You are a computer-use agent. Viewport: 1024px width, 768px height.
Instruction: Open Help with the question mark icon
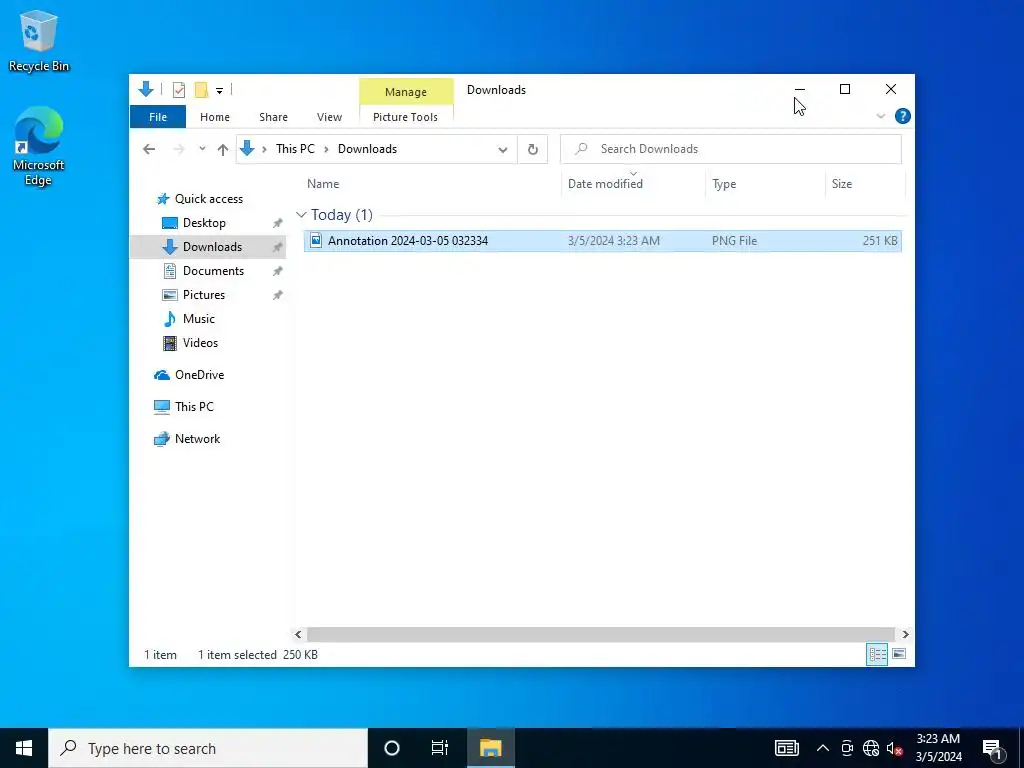(x=903, y=116)
